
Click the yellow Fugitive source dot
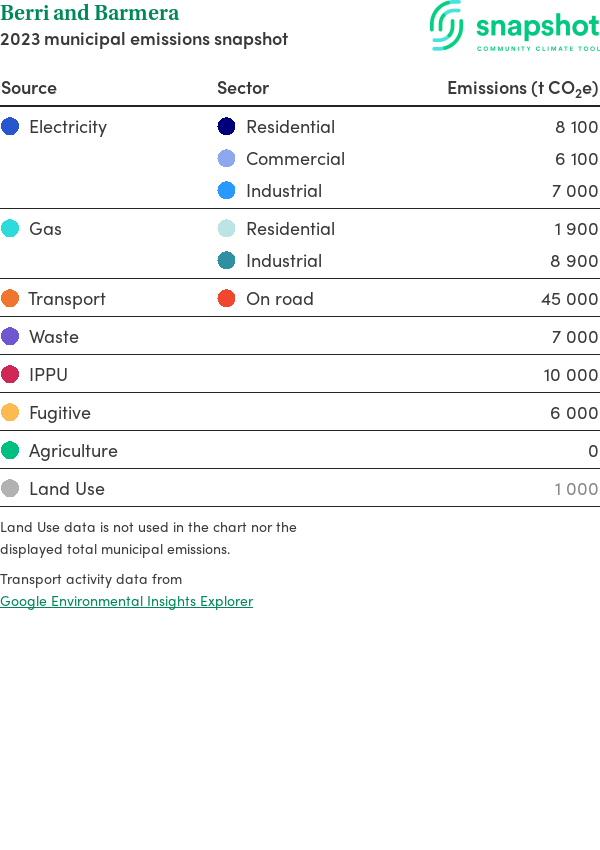[x=10, y=413]
